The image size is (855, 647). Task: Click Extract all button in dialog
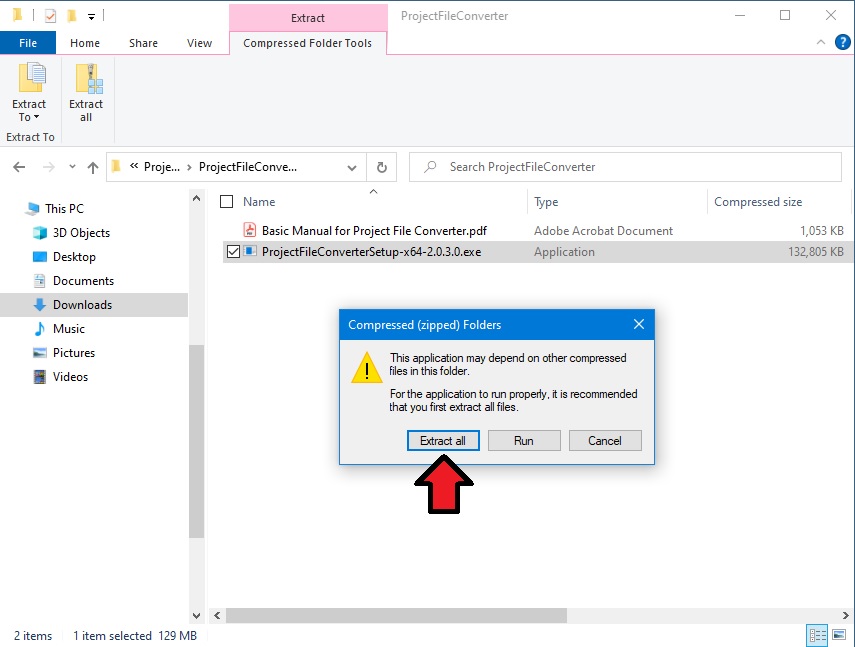[443, 440]
